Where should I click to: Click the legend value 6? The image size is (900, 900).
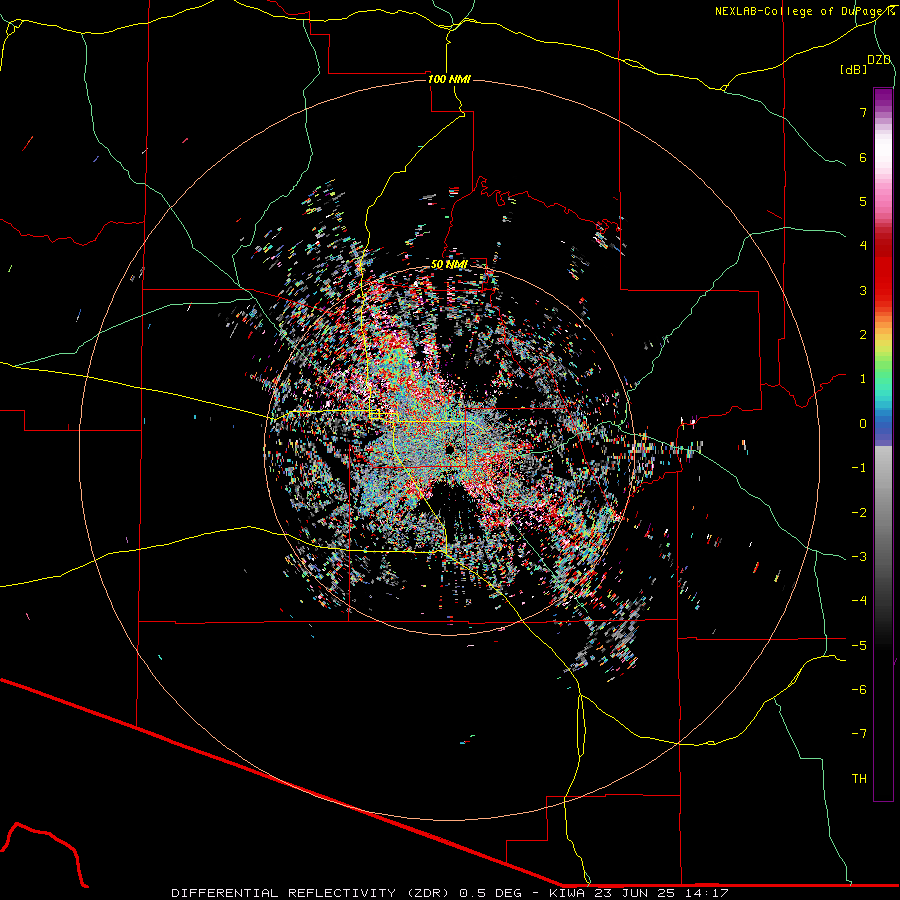pyautogui.click(x=863, y=157)
